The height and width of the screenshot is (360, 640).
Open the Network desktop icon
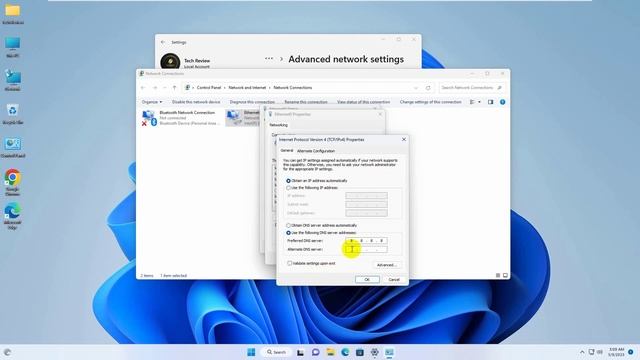tap(13, 80)
